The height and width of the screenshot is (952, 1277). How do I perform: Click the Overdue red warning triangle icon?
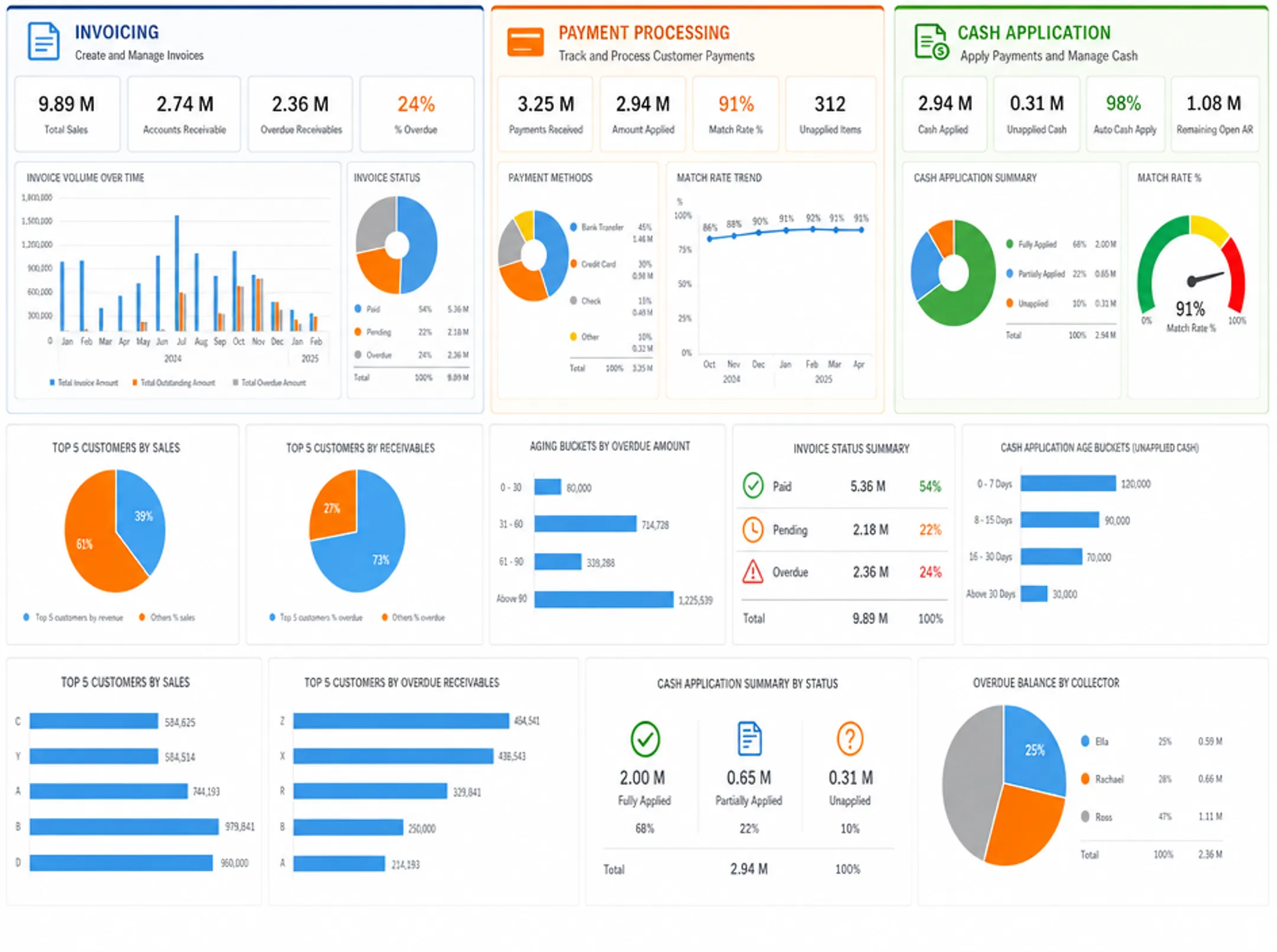coord(753,571)
